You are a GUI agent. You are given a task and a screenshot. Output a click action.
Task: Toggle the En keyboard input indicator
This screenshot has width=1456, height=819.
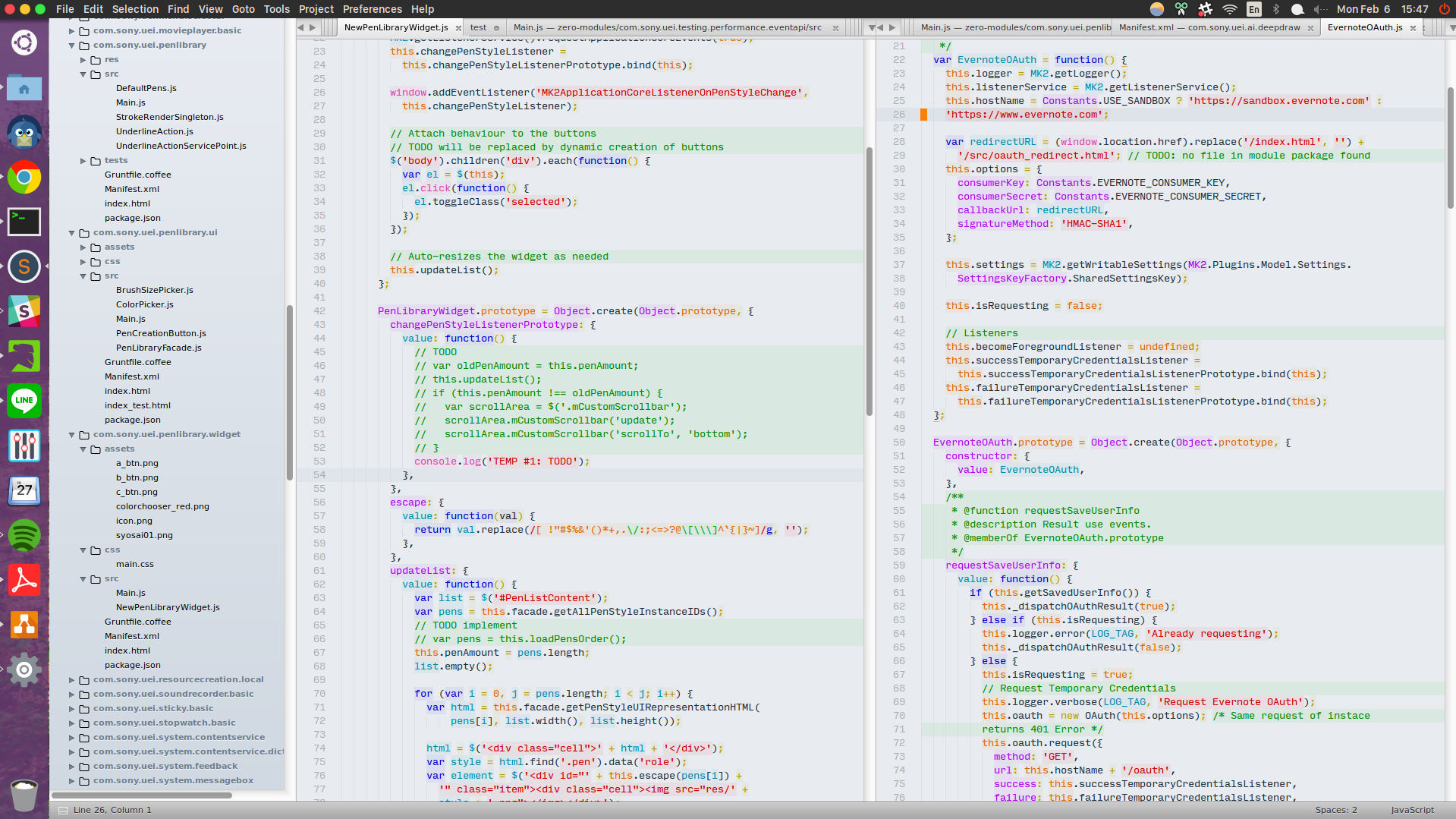point(1254,9)
